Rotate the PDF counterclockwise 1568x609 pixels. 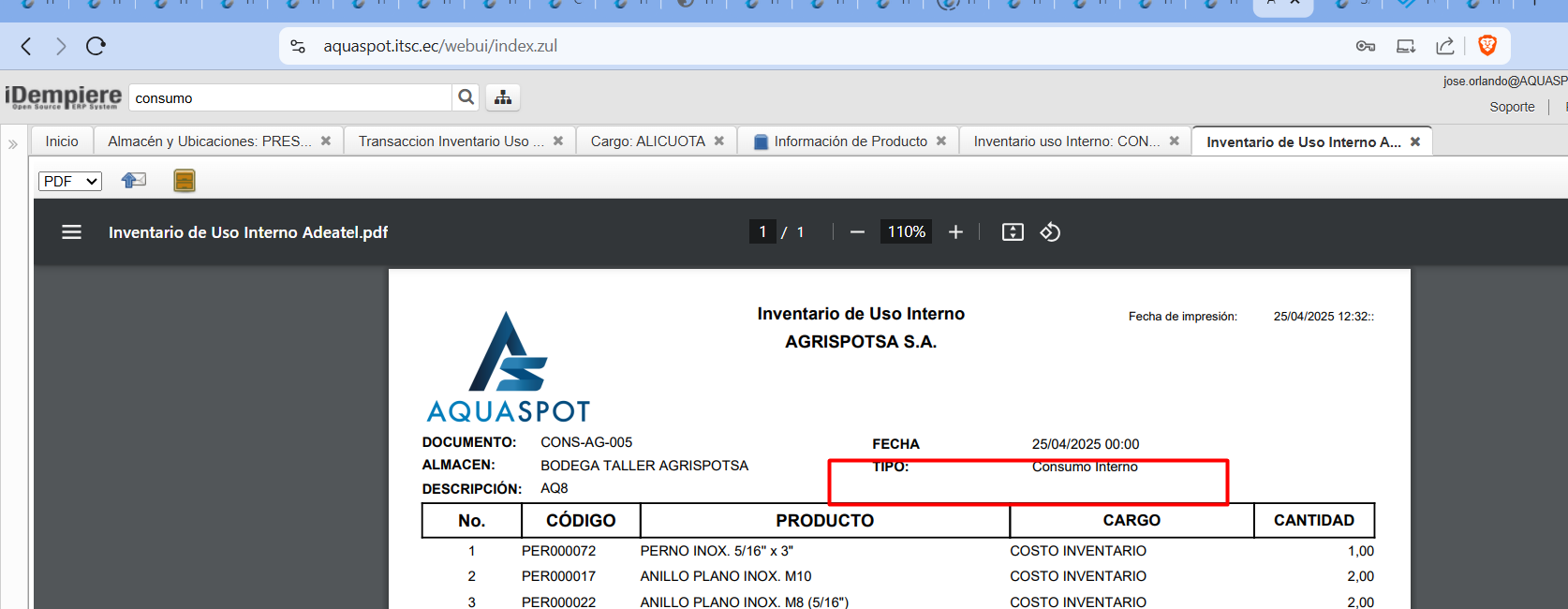click(1050, 232)
